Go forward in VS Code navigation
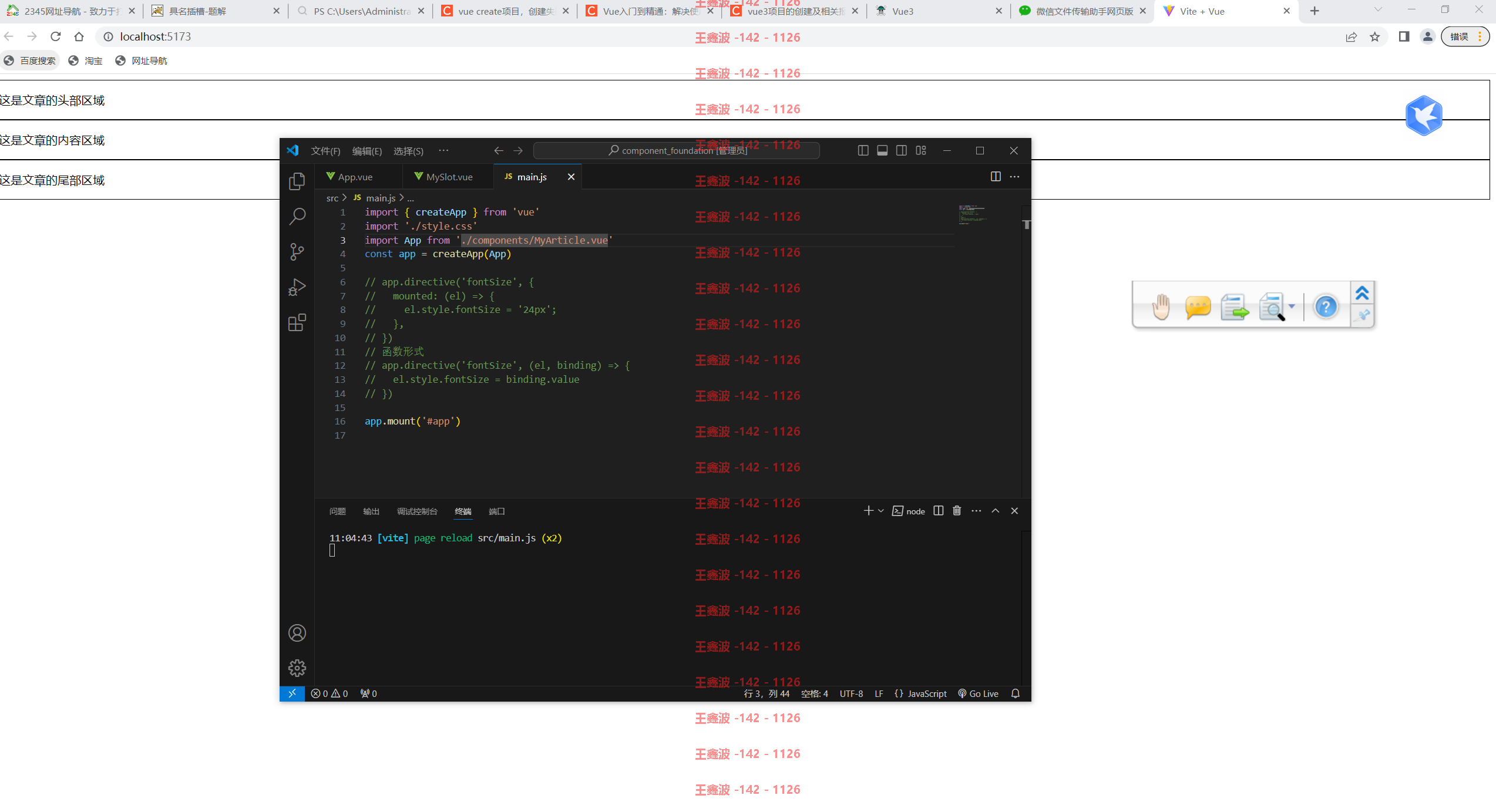 518,151
